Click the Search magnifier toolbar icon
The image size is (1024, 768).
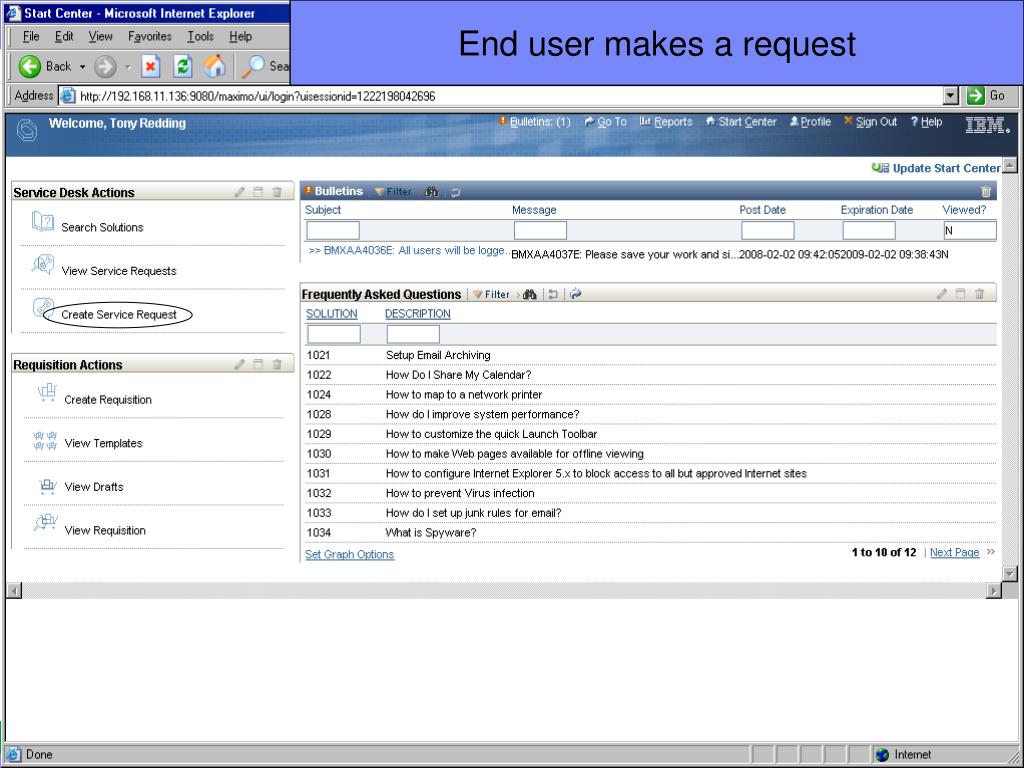pyautogui.click(x=253, y=66)
